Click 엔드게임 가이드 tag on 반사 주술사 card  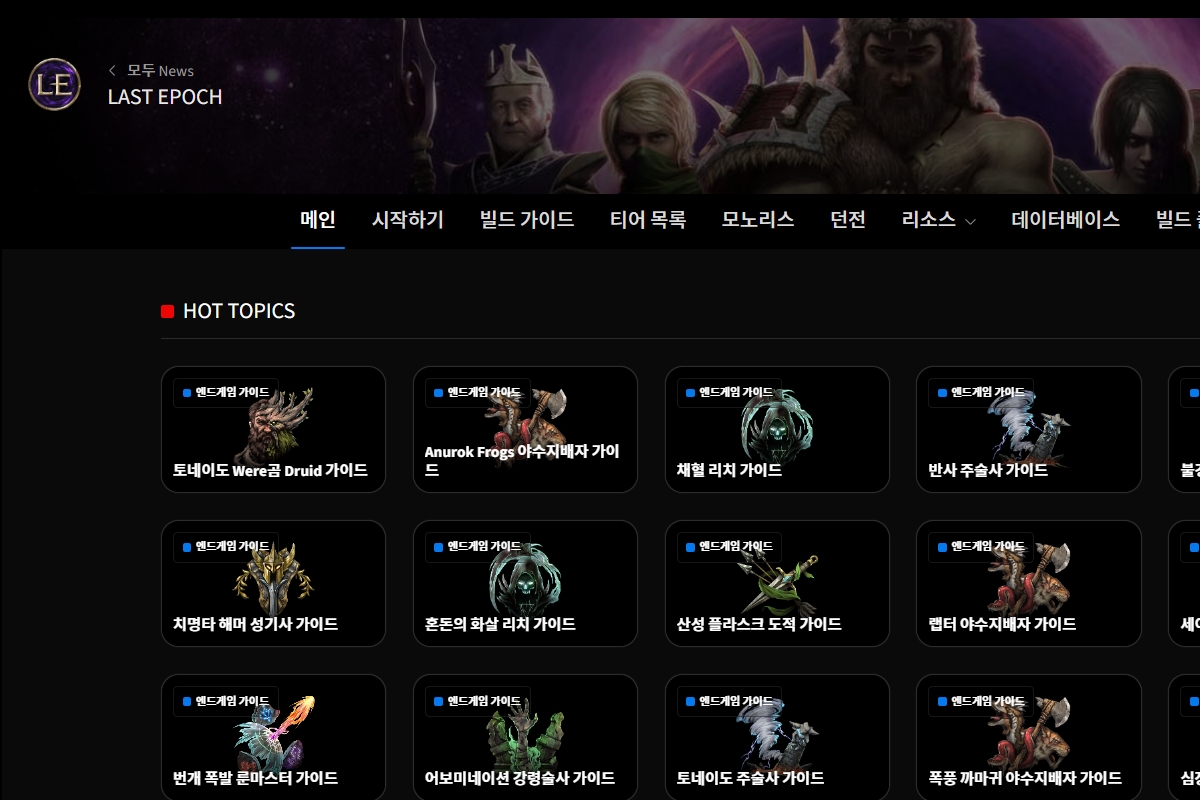pyautogui.click(x=981, y=393)
